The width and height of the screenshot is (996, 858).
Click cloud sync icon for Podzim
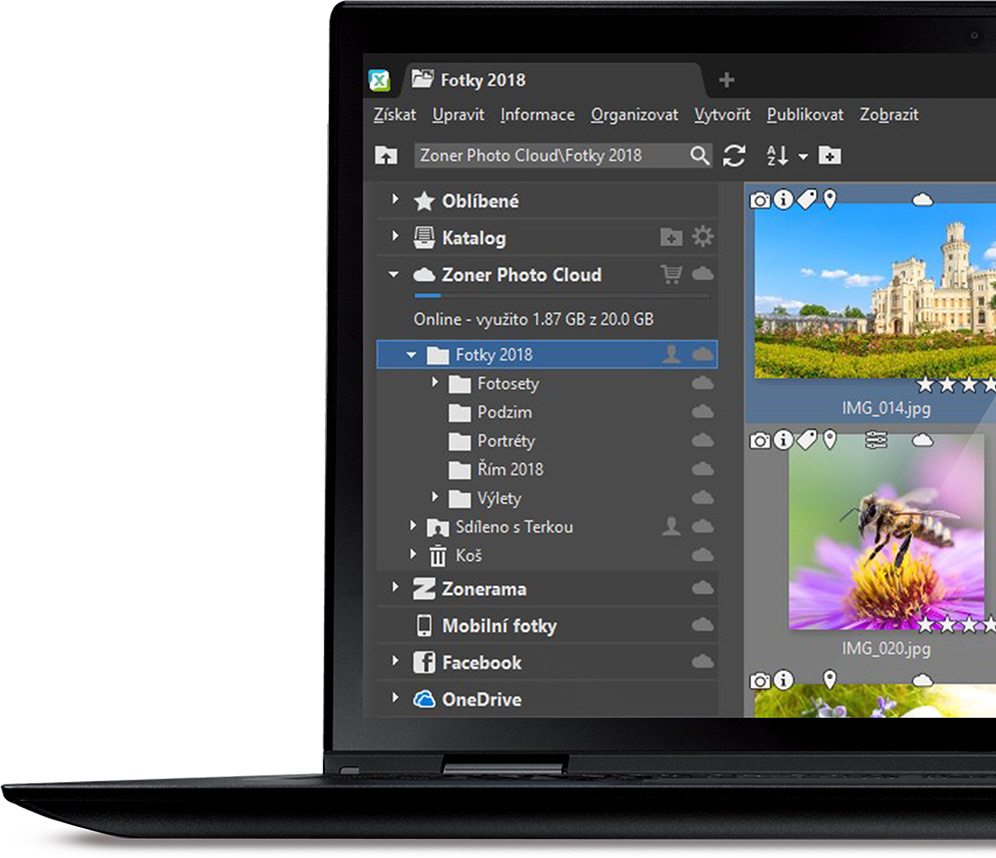click(x=703, y=412)
